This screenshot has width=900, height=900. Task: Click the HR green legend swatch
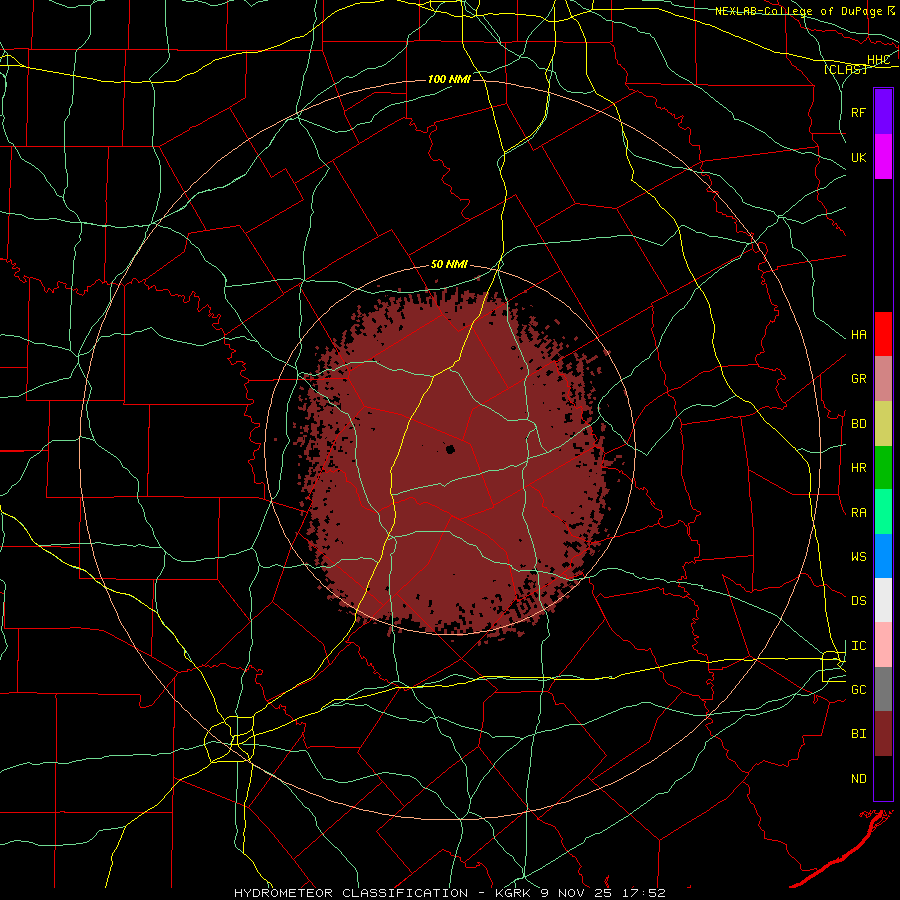tap(883, 468)
